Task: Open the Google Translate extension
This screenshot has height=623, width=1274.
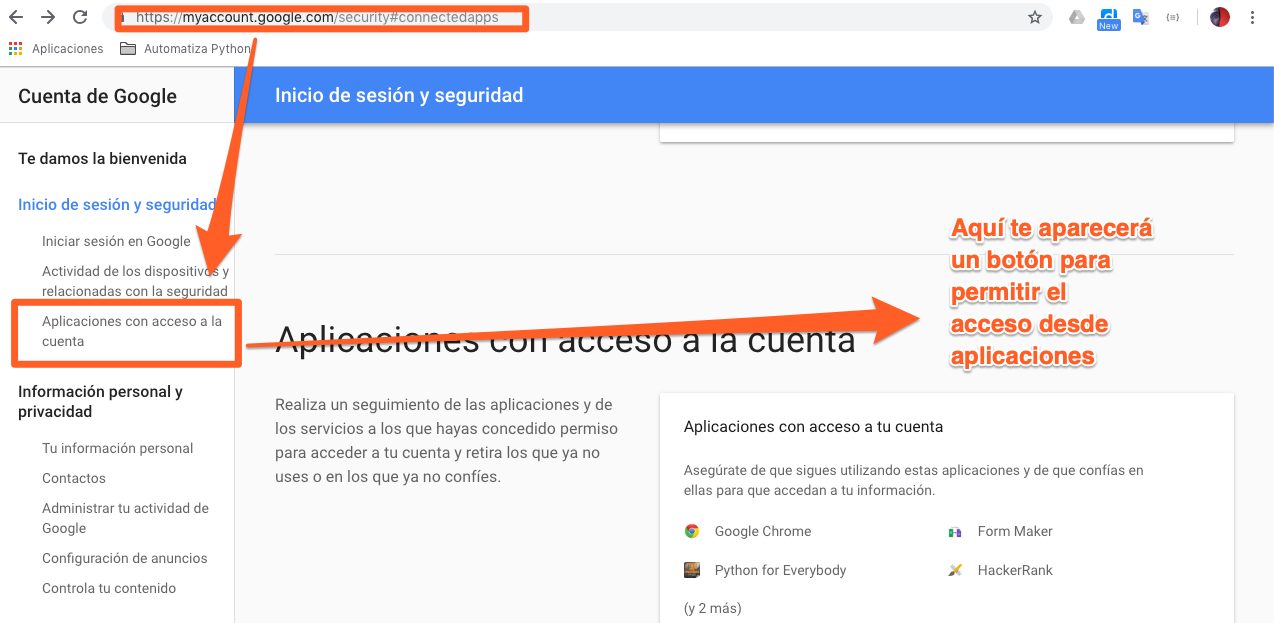Action: (x=1140, y=18)
